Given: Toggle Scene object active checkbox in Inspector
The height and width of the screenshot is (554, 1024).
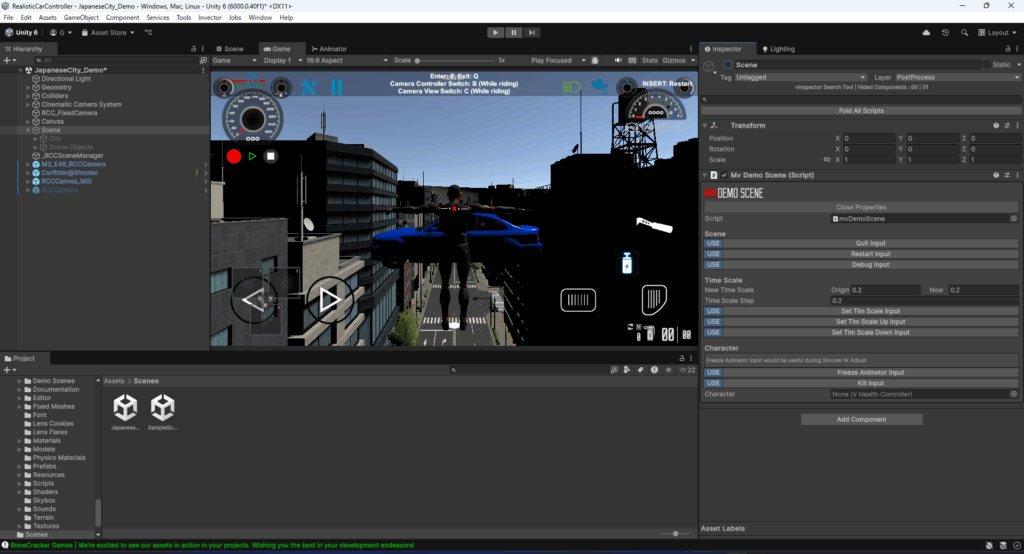Looking at the screenshot, I should pos(728,65).
